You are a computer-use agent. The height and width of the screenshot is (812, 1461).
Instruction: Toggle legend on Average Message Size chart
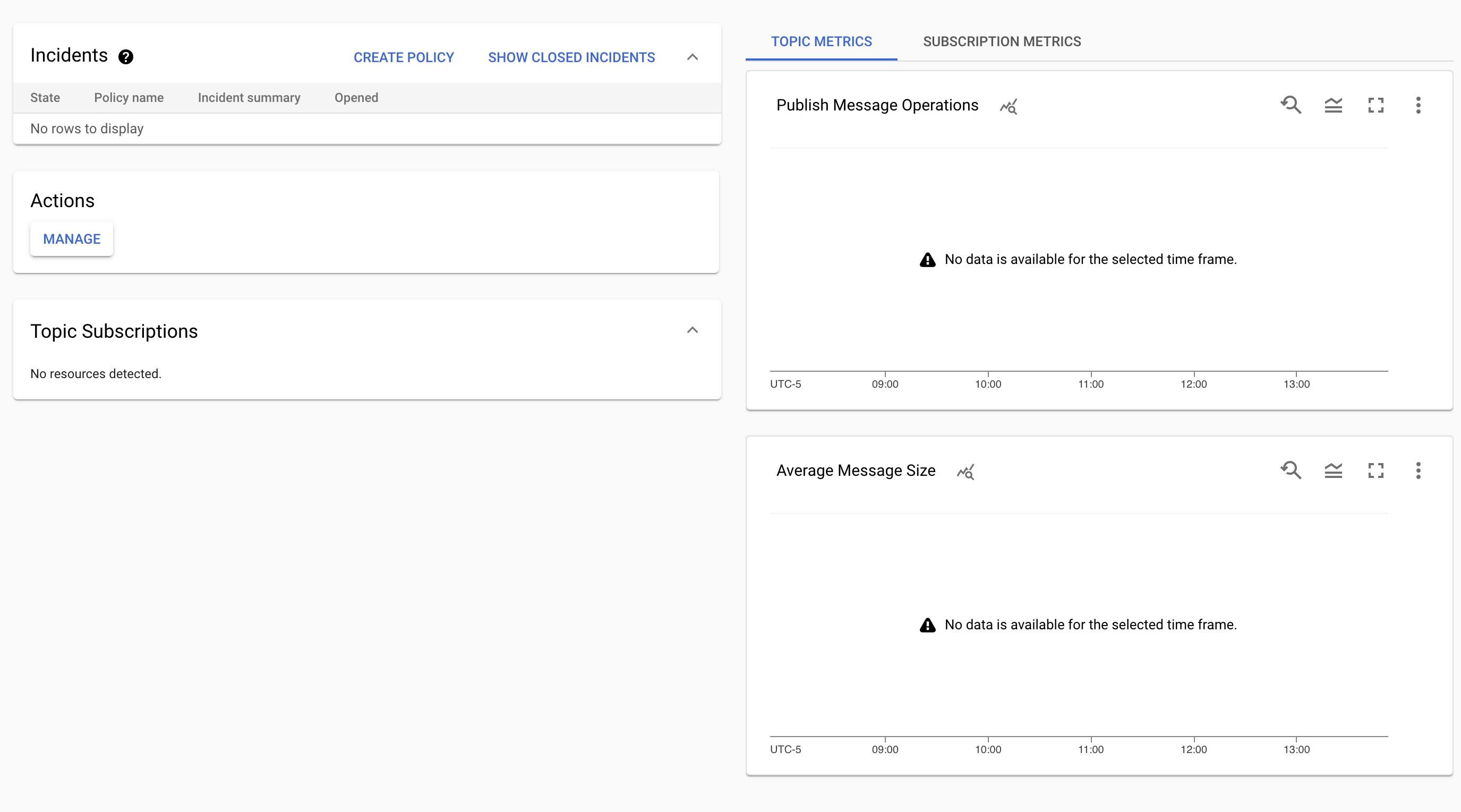(1333, 470)
